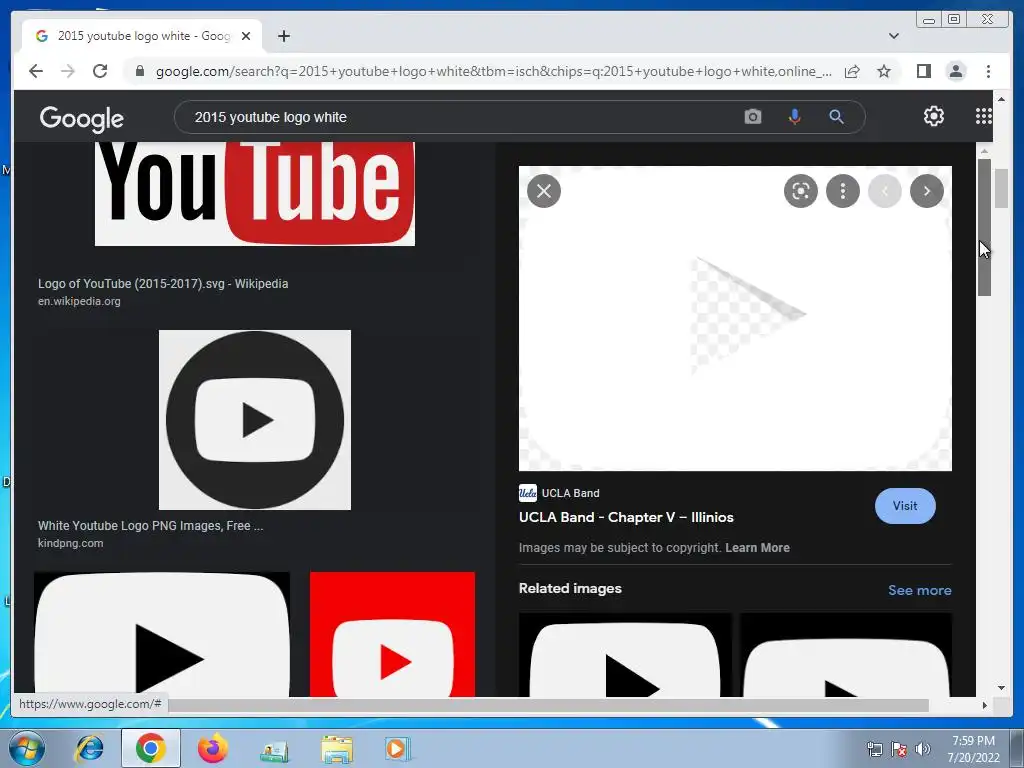Click the Visit button
The image size is (1024, 768).
[x=905, y=506]
